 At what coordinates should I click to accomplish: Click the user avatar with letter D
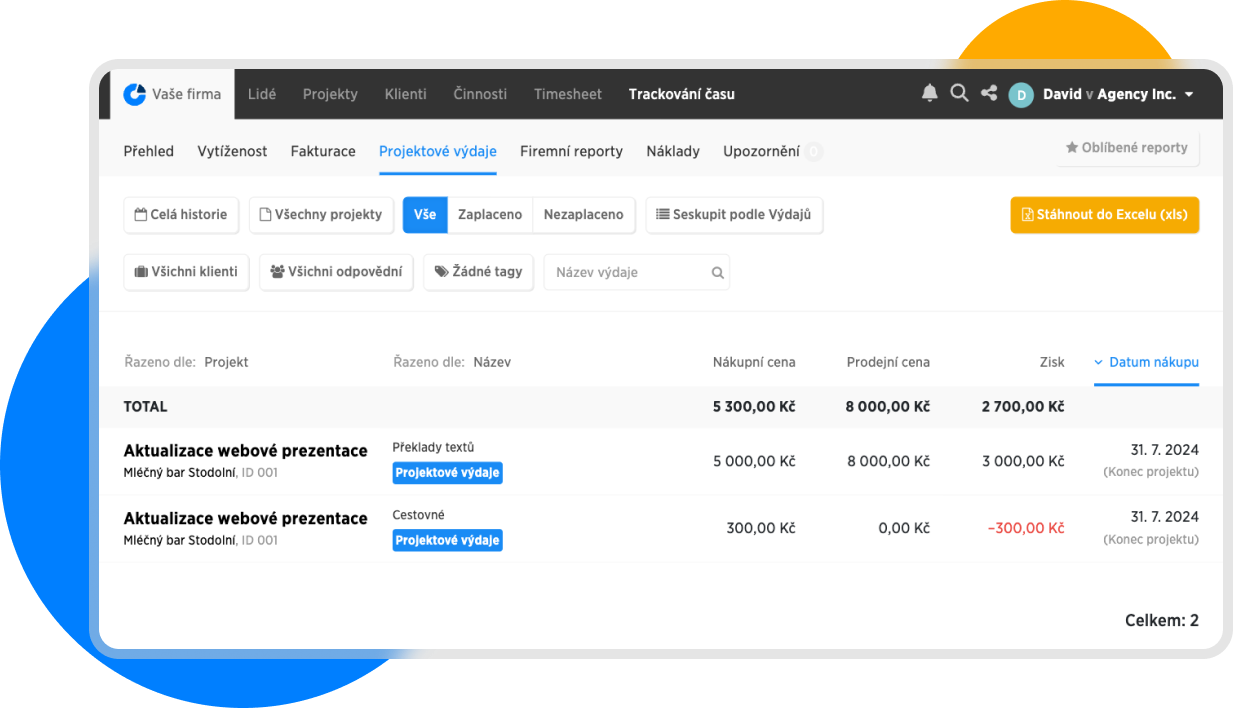click(1021, 95)
